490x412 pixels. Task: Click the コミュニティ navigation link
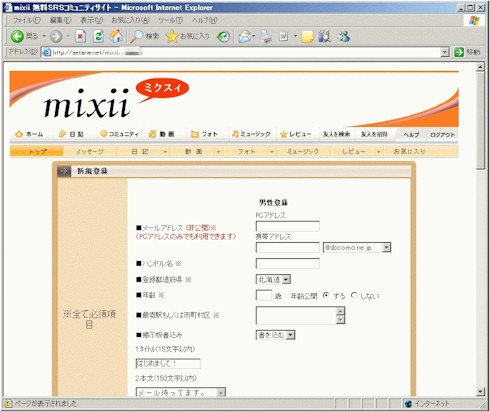click(119, 134)
